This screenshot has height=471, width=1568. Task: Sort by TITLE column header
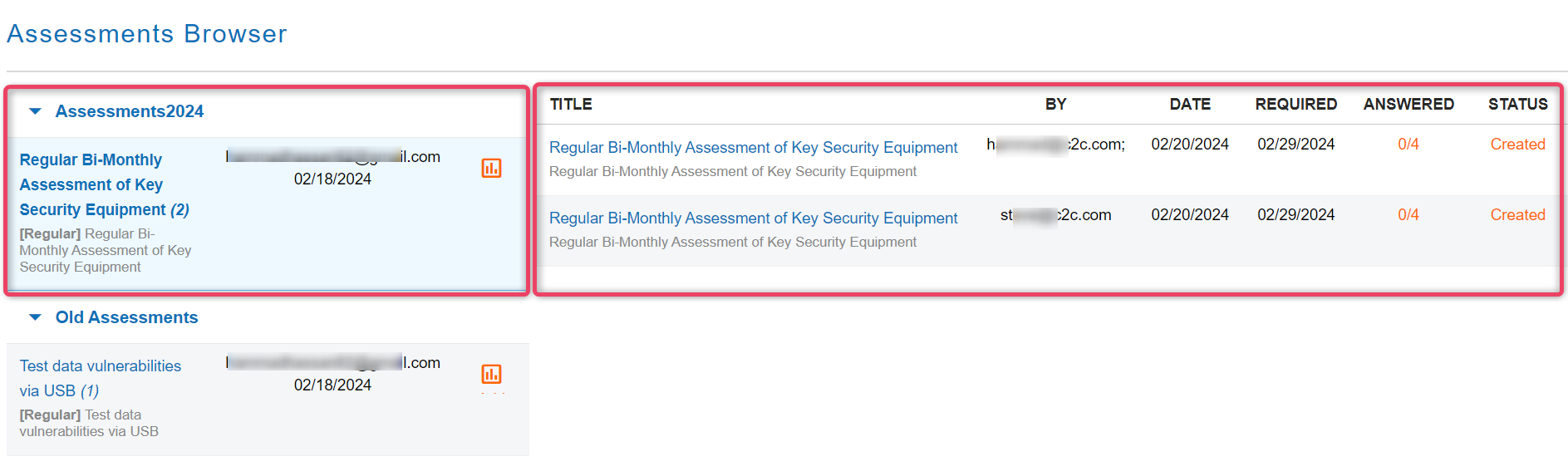571,104
